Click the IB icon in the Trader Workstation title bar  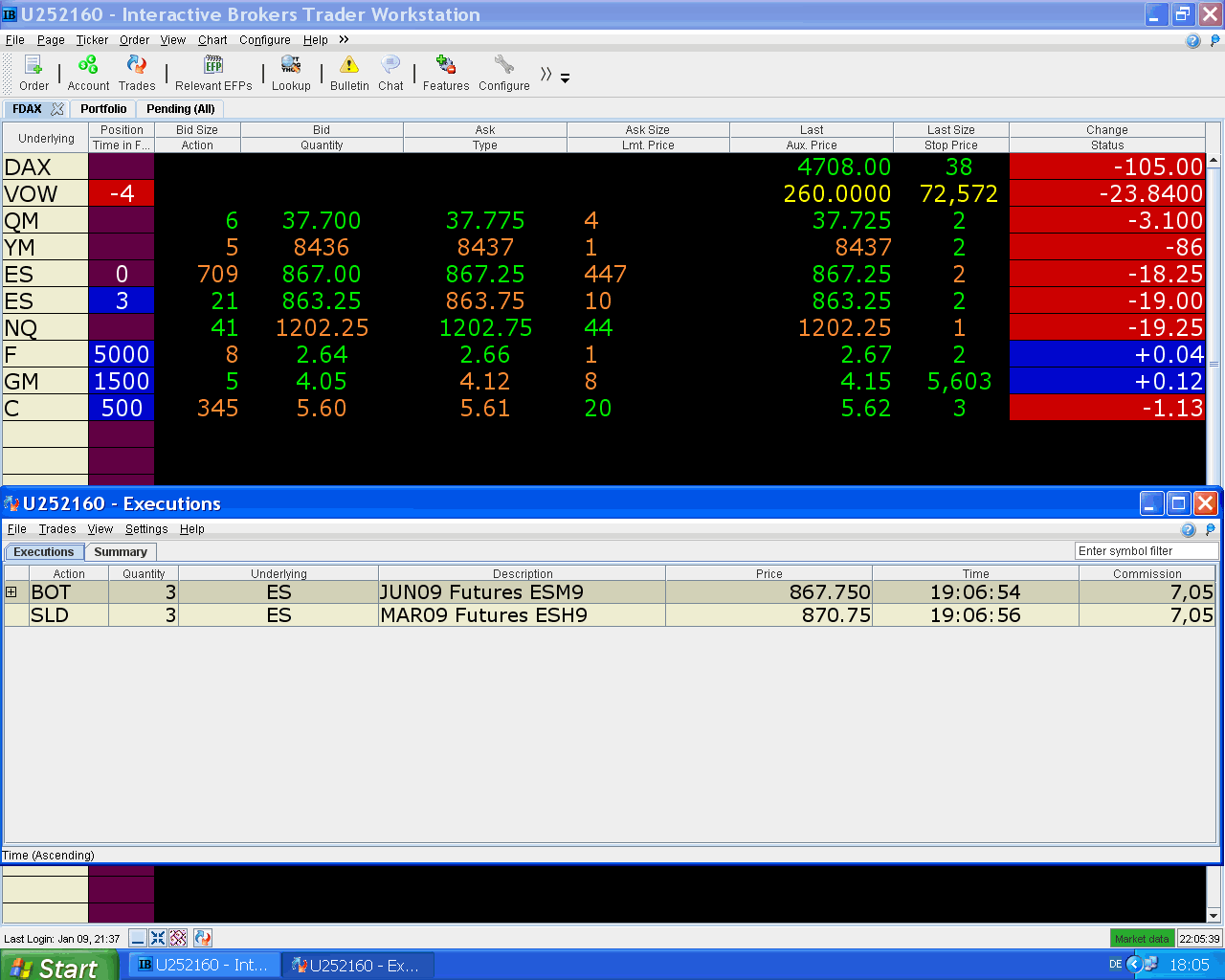pos(10,14)
